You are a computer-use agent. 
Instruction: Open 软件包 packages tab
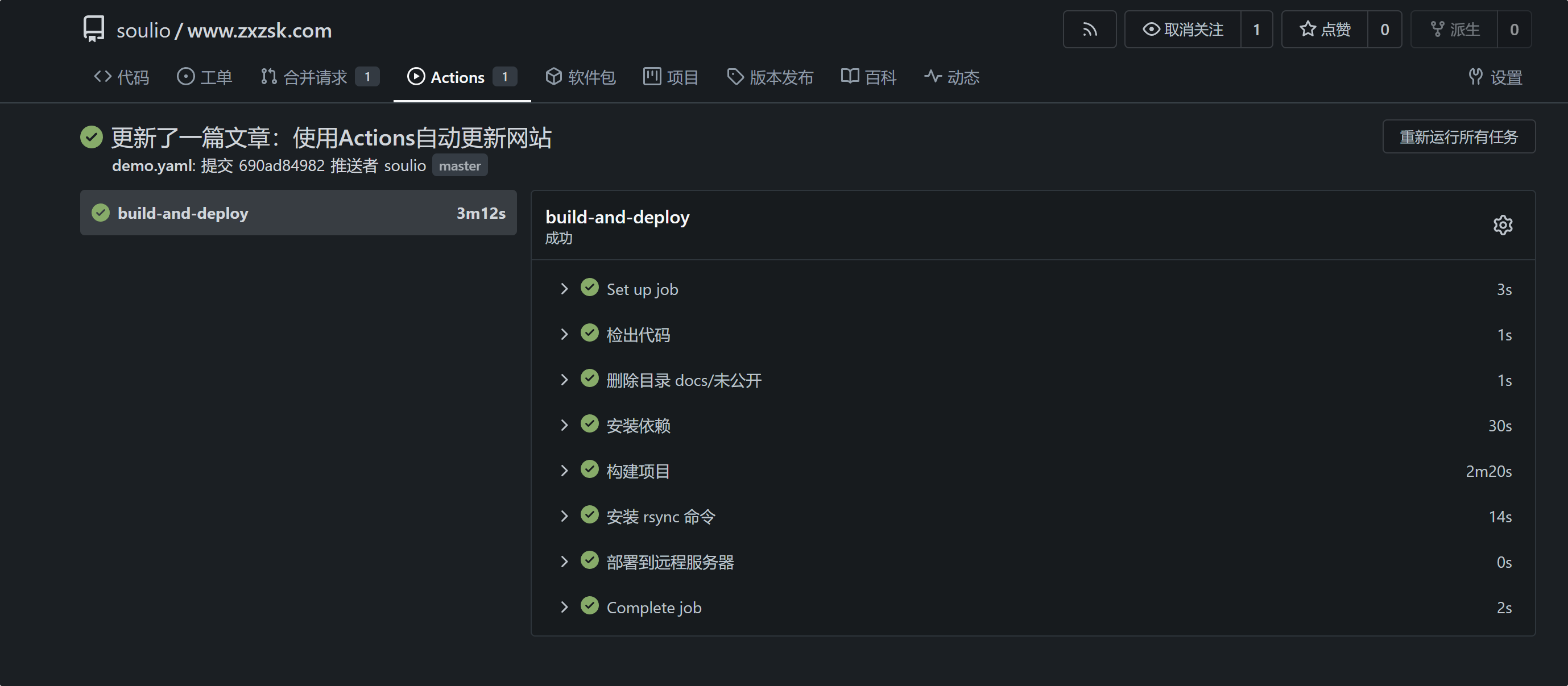[580, 77]
